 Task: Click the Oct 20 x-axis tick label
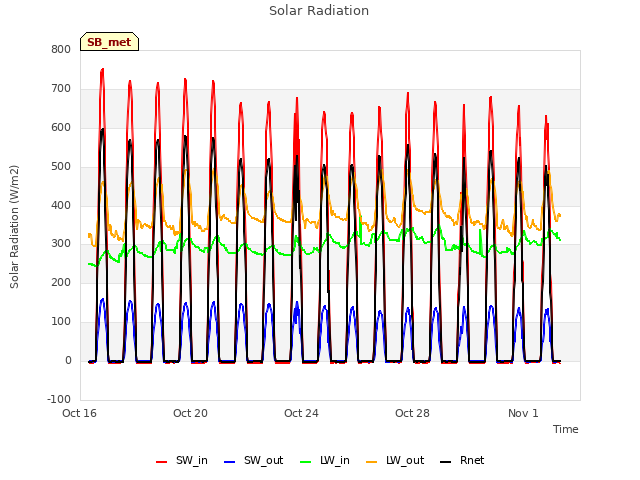pos(190,413)
